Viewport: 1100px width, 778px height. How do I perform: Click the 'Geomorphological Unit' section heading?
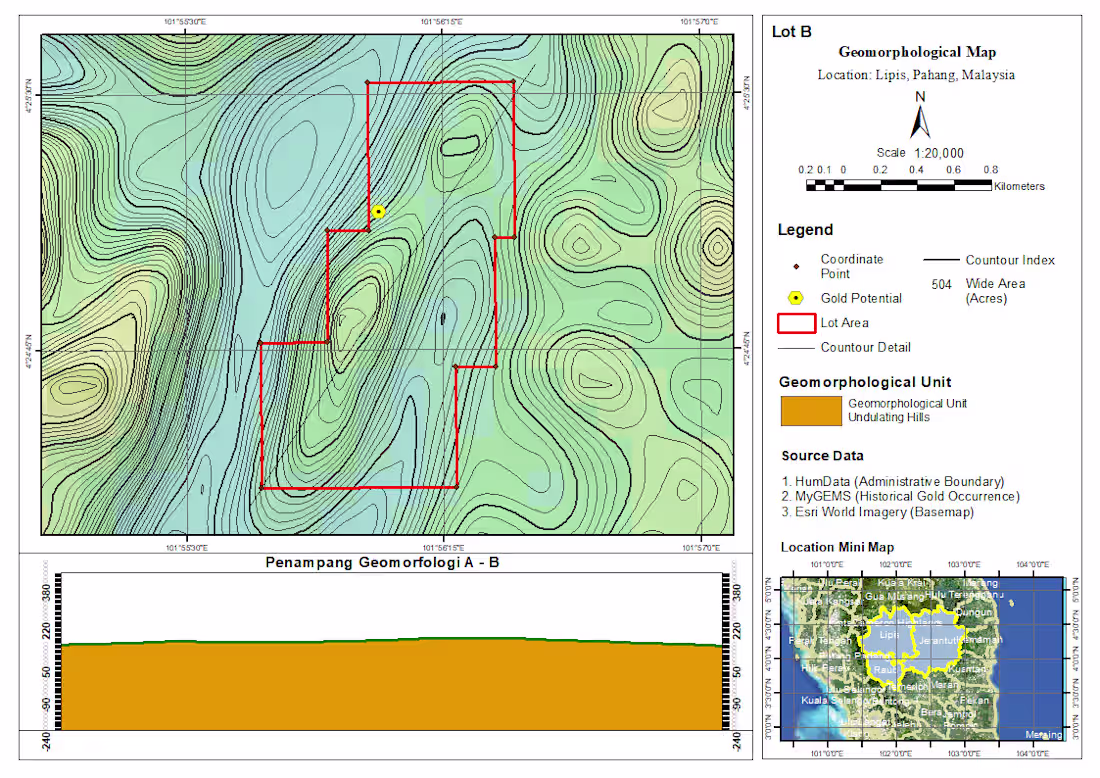click(x=865, y=382)
